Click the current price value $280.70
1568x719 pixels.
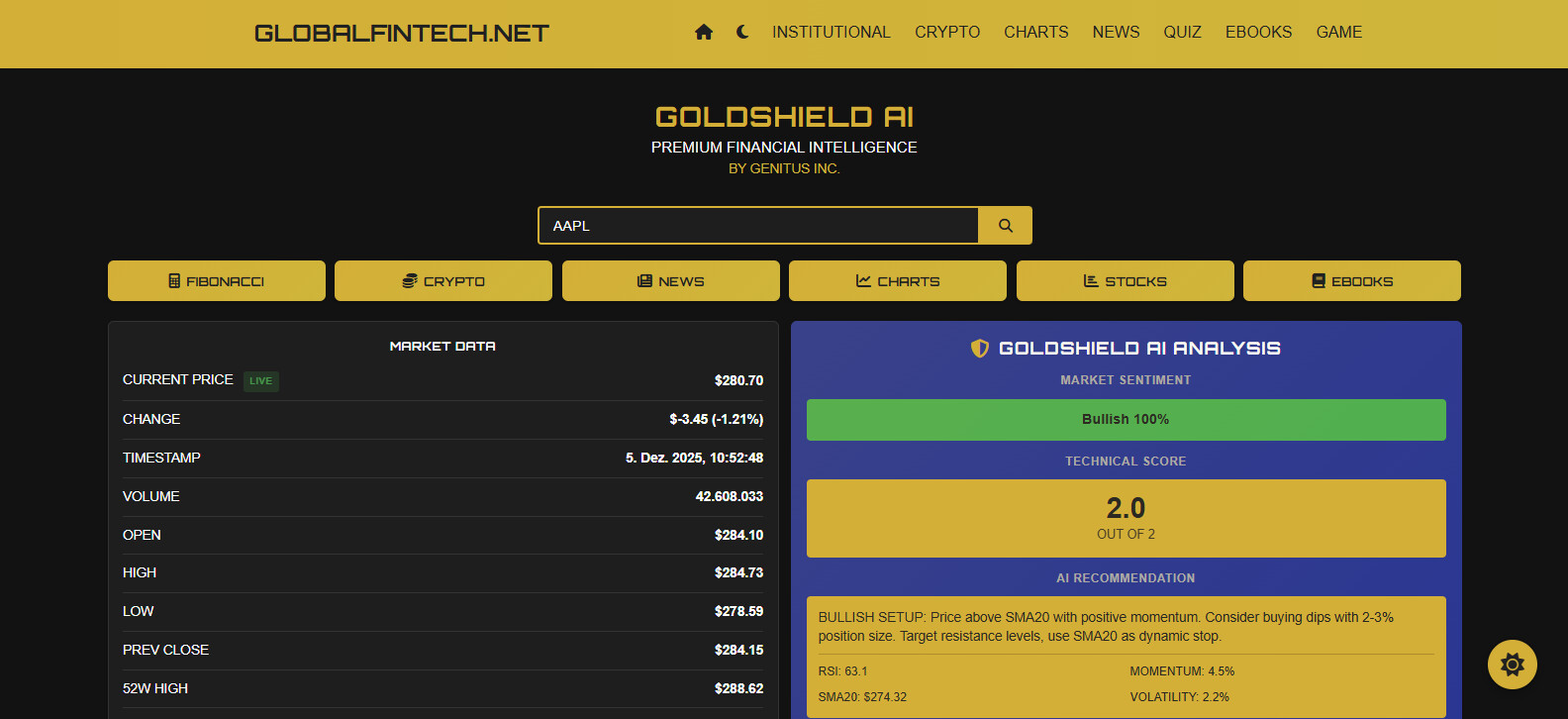point(738,380)
